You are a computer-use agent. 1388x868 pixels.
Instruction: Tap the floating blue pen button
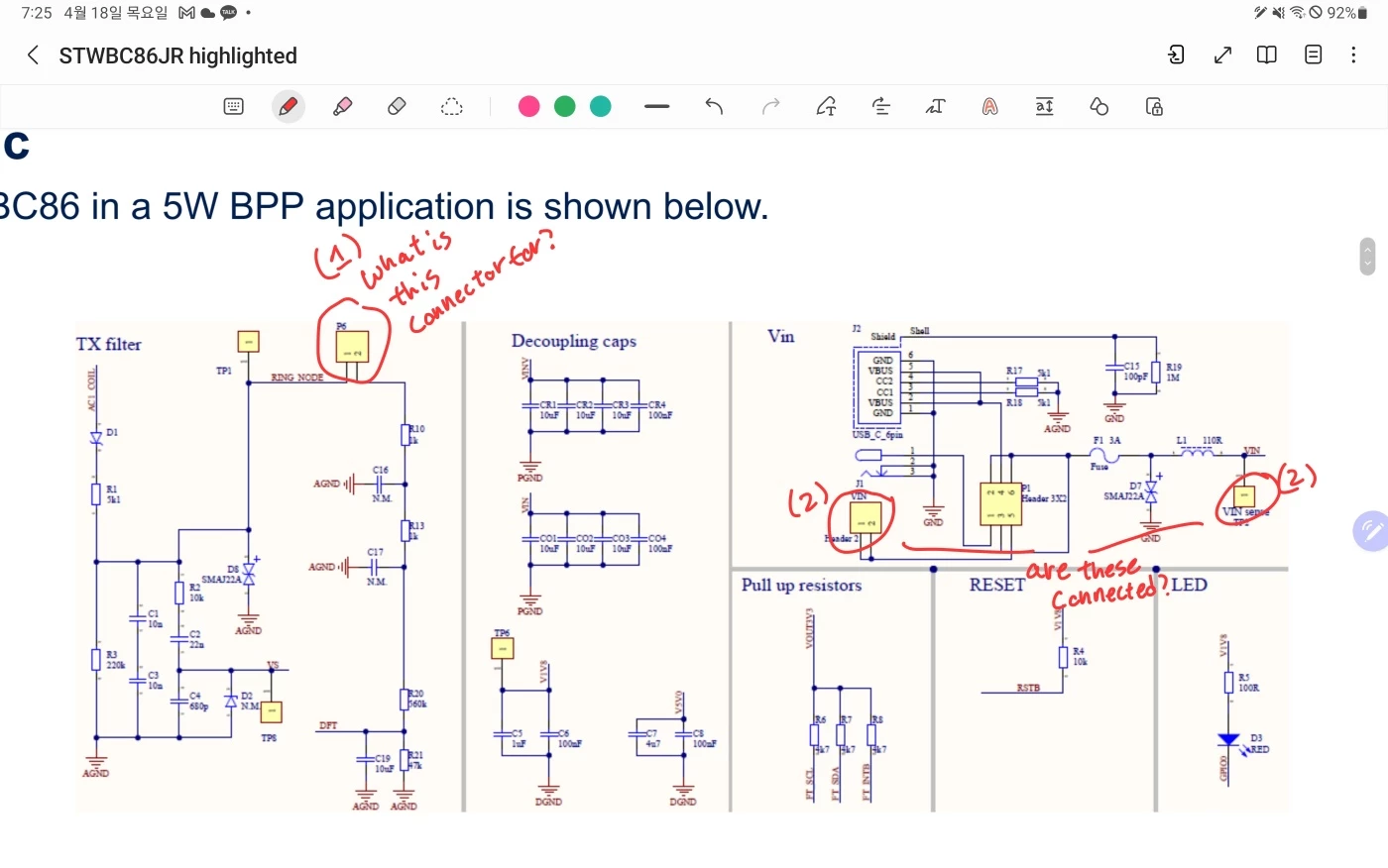(x=1372, y=531)
